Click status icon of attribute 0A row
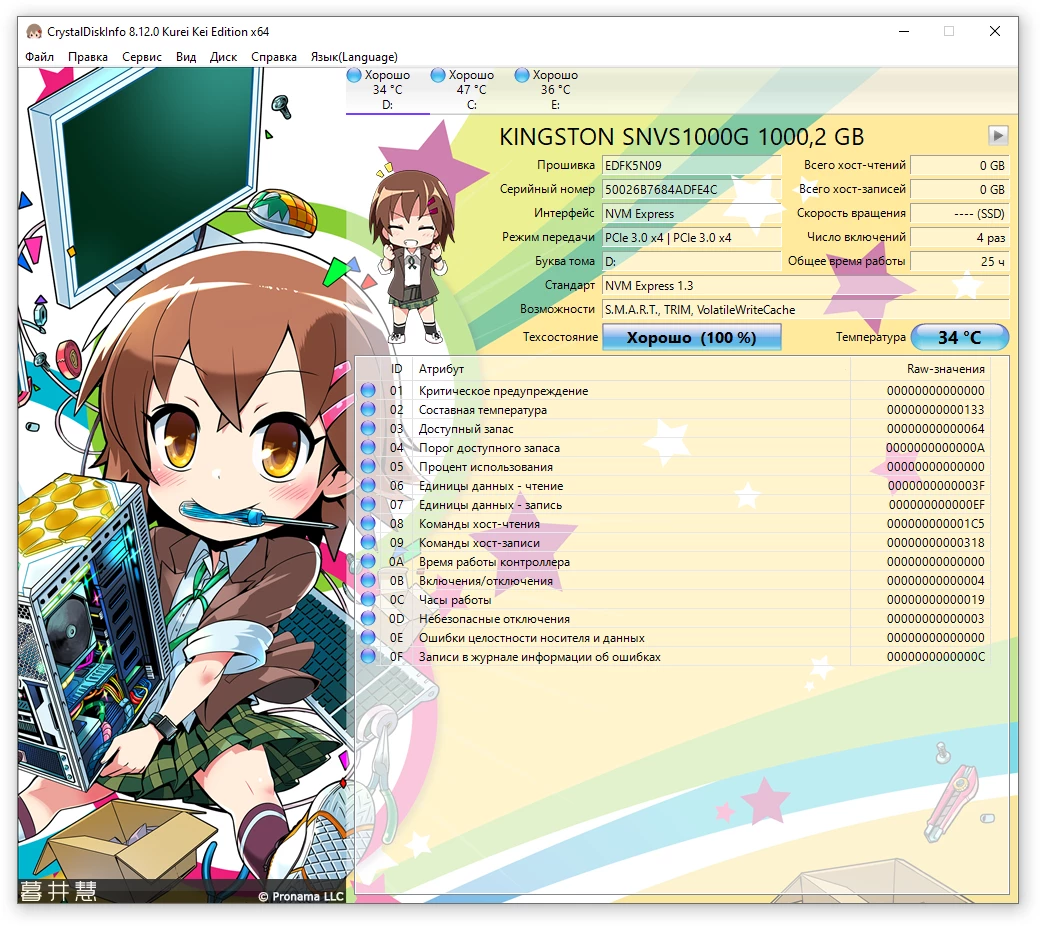Screen dimensions: 1040x926 [368, 562]
